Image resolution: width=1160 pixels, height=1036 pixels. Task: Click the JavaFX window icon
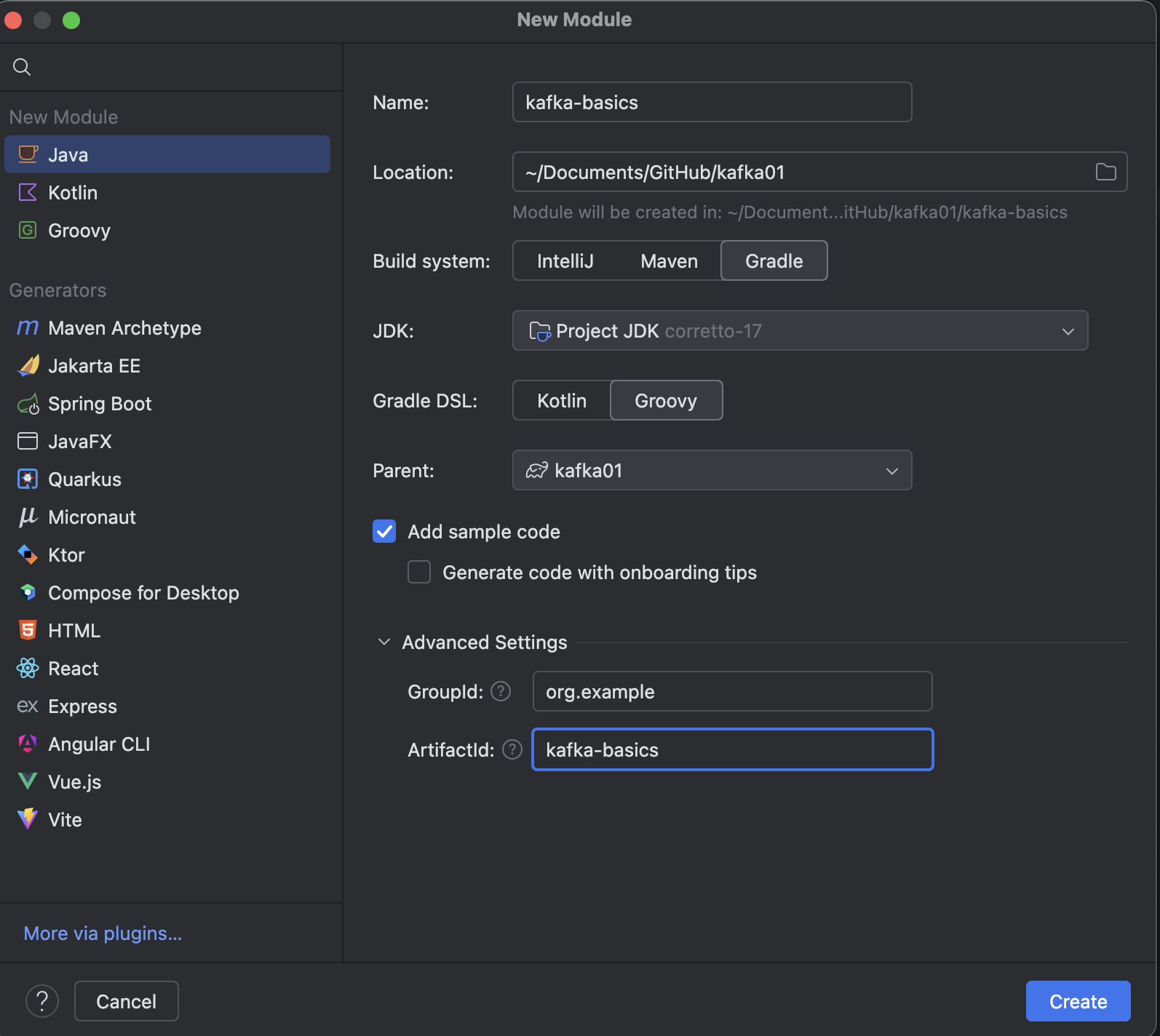click(x=28, y=441)
